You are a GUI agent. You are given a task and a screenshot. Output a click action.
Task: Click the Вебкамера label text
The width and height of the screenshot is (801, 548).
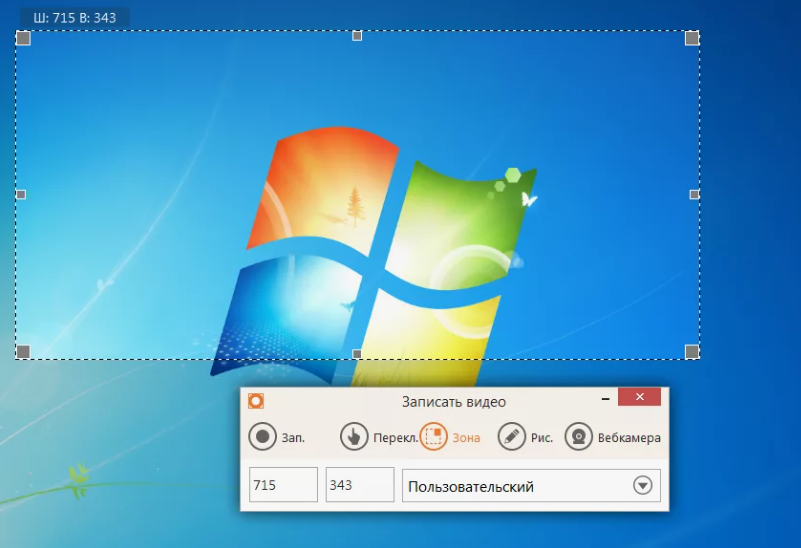click(x=629, y=438)
